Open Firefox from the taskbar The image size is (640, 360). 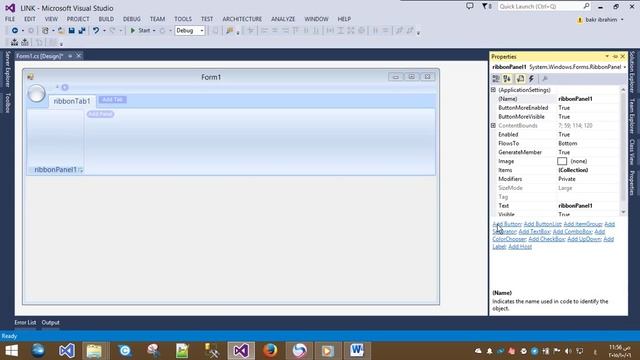pyautogui.click(x=270, y=351)
